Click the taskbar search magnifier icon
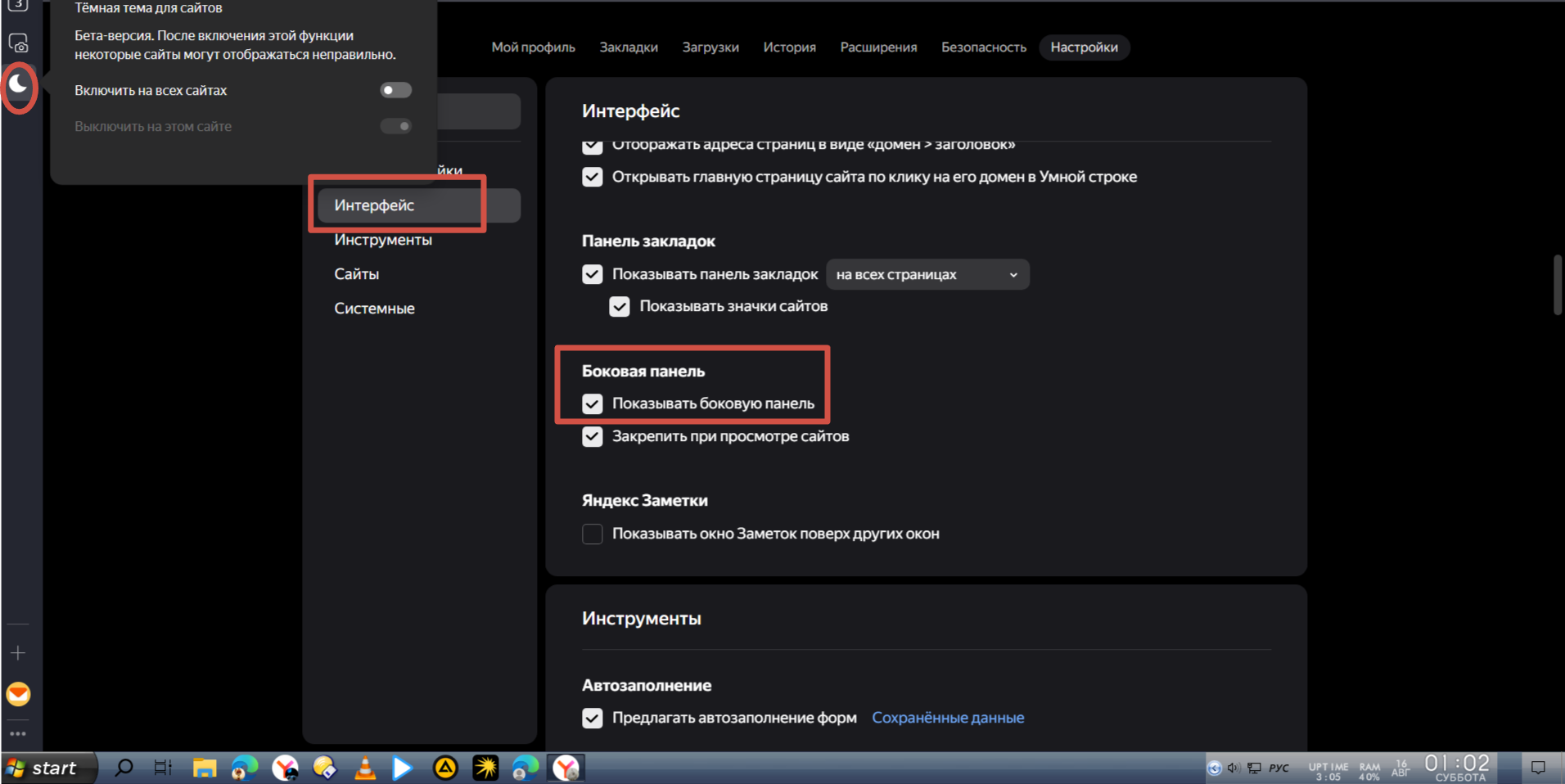Image resolution: width=1565 pixels, height=784 pixels. tap(124, 768)
